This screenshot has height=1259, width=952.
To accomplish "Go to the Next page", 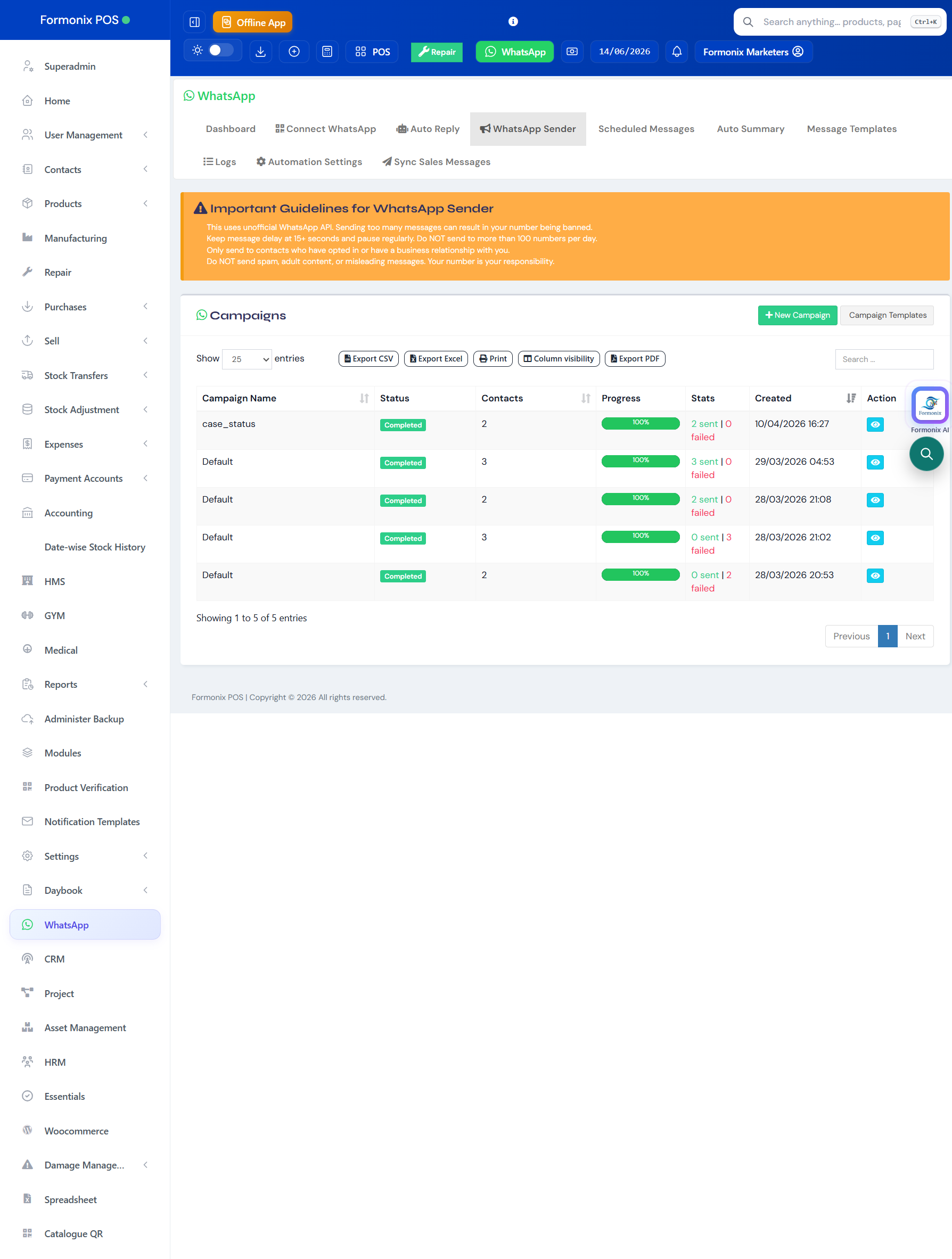I will tap(915, 636).
